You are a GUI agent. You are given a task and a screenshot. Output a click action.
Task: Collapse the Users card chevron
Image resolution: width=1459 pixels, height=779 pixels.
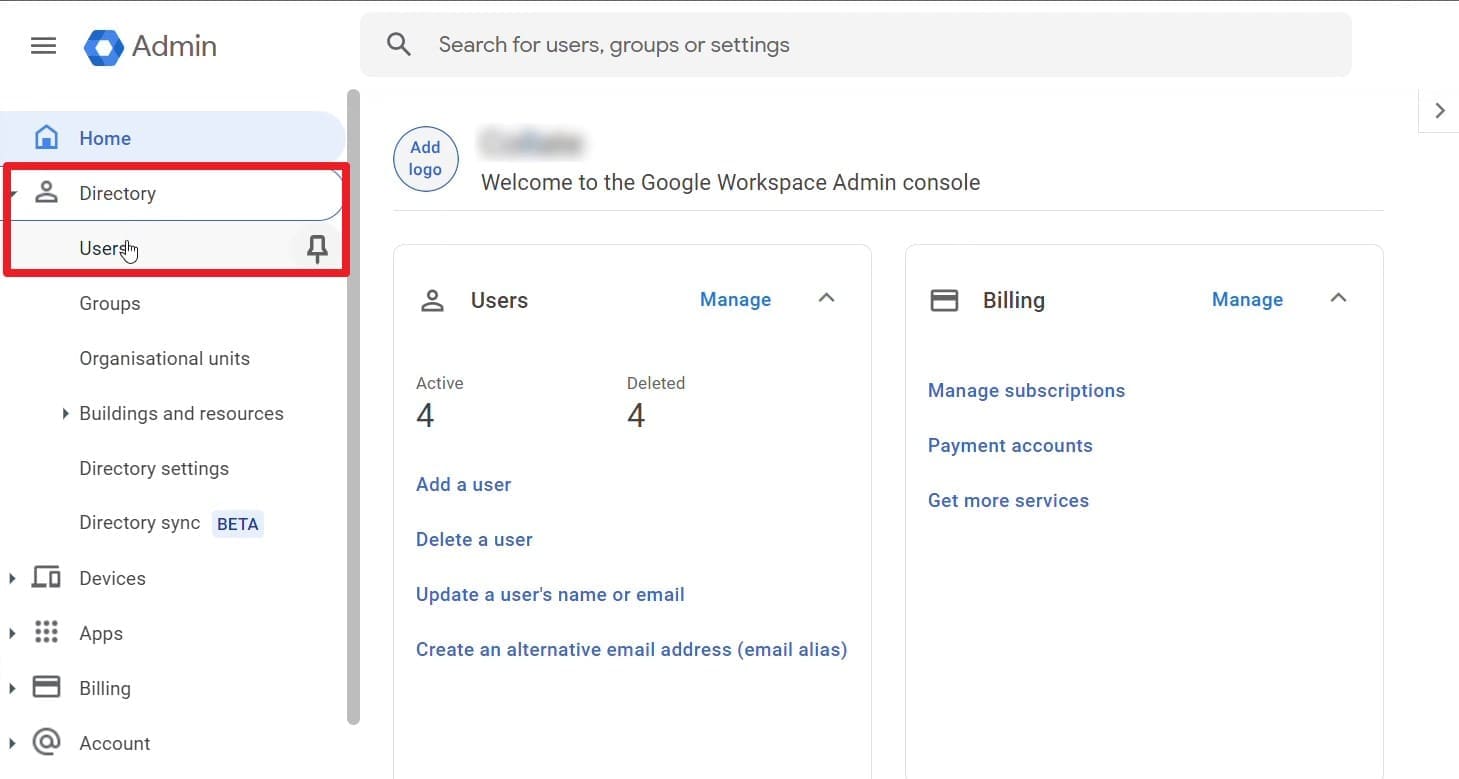tap(826, 298)
